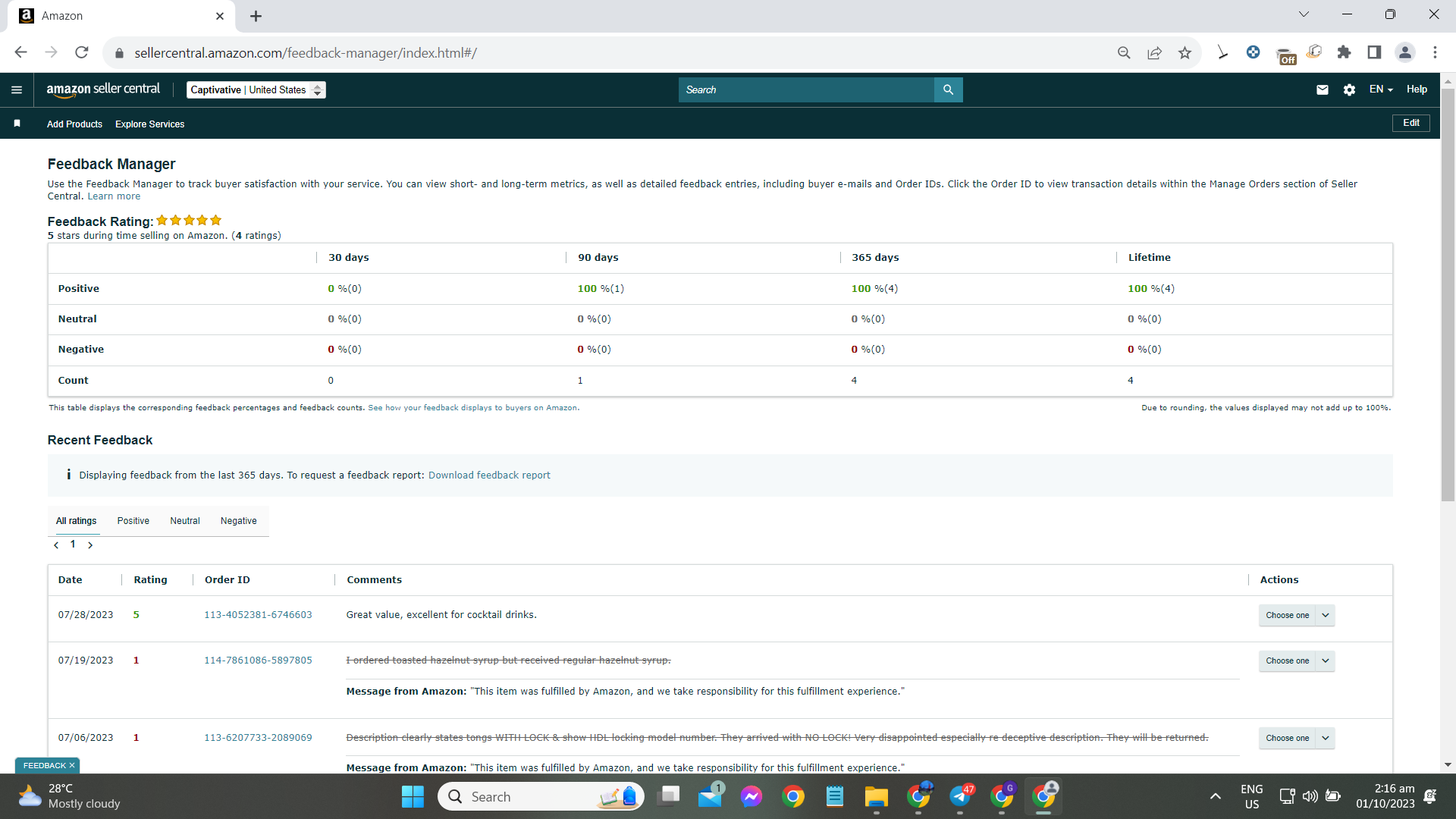
Task: Go to next feedback page arrow
Action: tap(90, 545)
